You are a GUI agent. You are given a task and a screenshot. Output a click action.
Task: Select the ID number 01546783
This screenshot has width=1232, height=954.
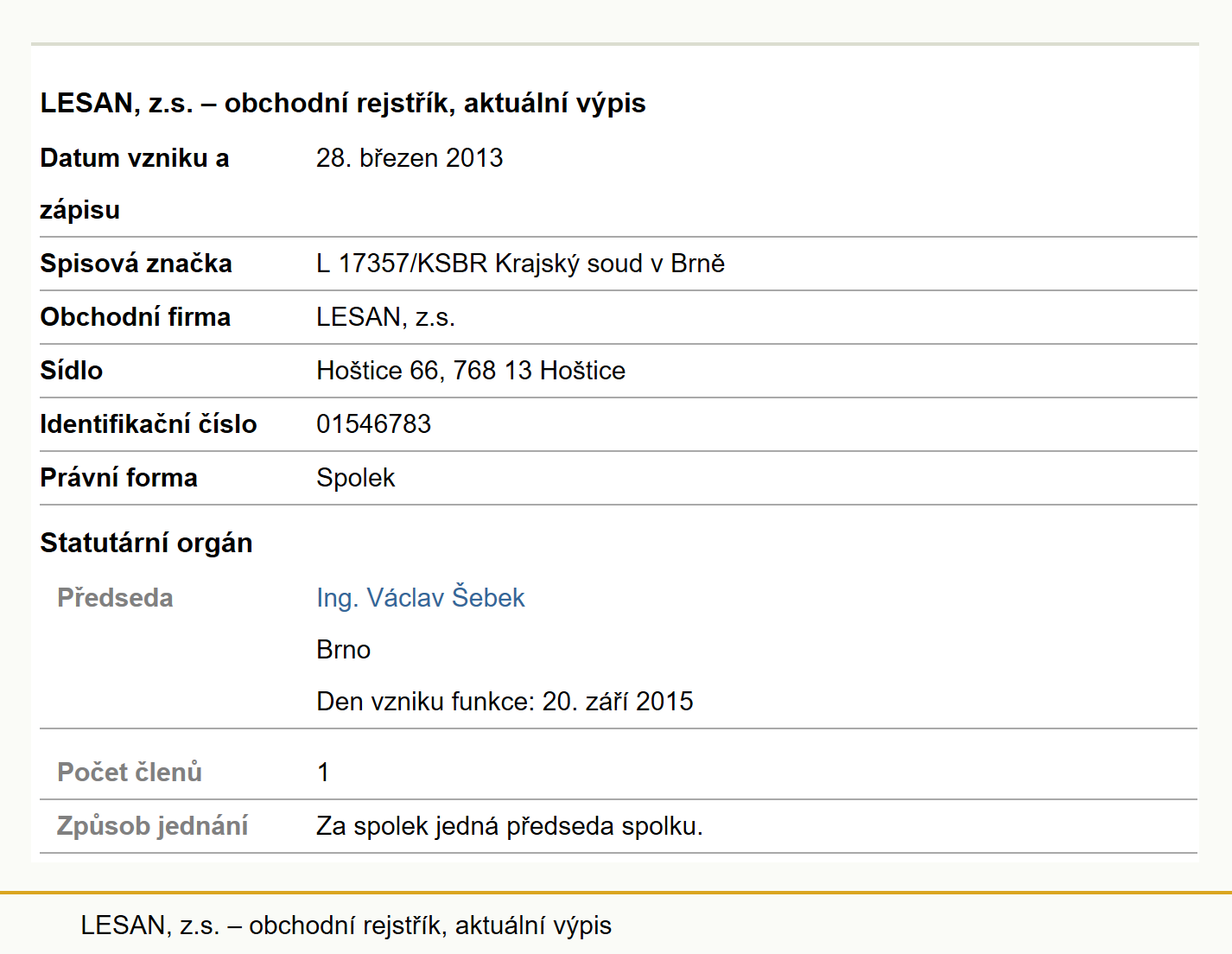[373, 424]
